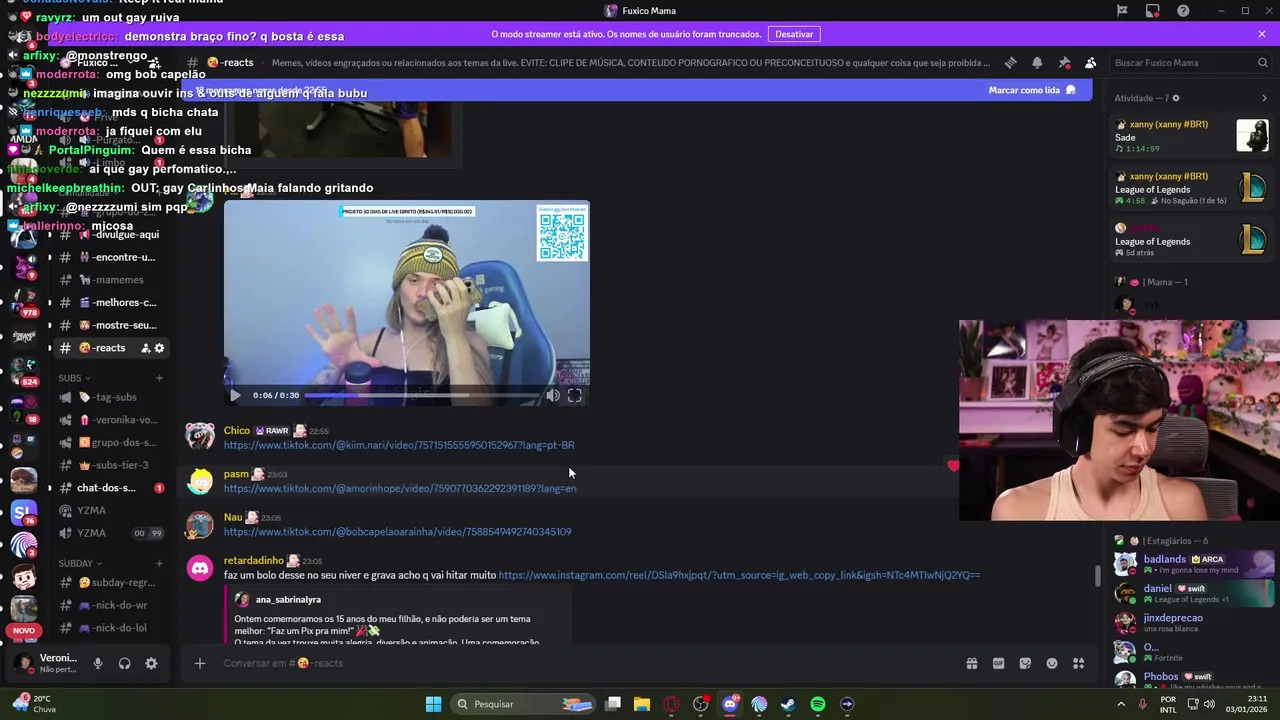Open the chat-dos-s channel
1280x720 pixels.
(110, 488)
